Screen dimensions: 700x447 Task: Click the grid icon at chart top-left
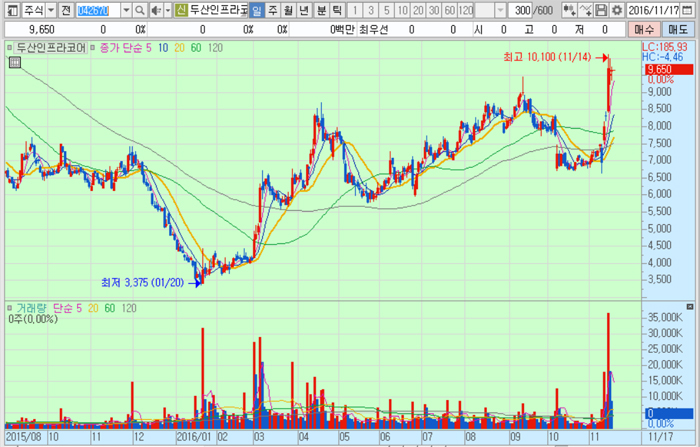click(x=14, y=62)
